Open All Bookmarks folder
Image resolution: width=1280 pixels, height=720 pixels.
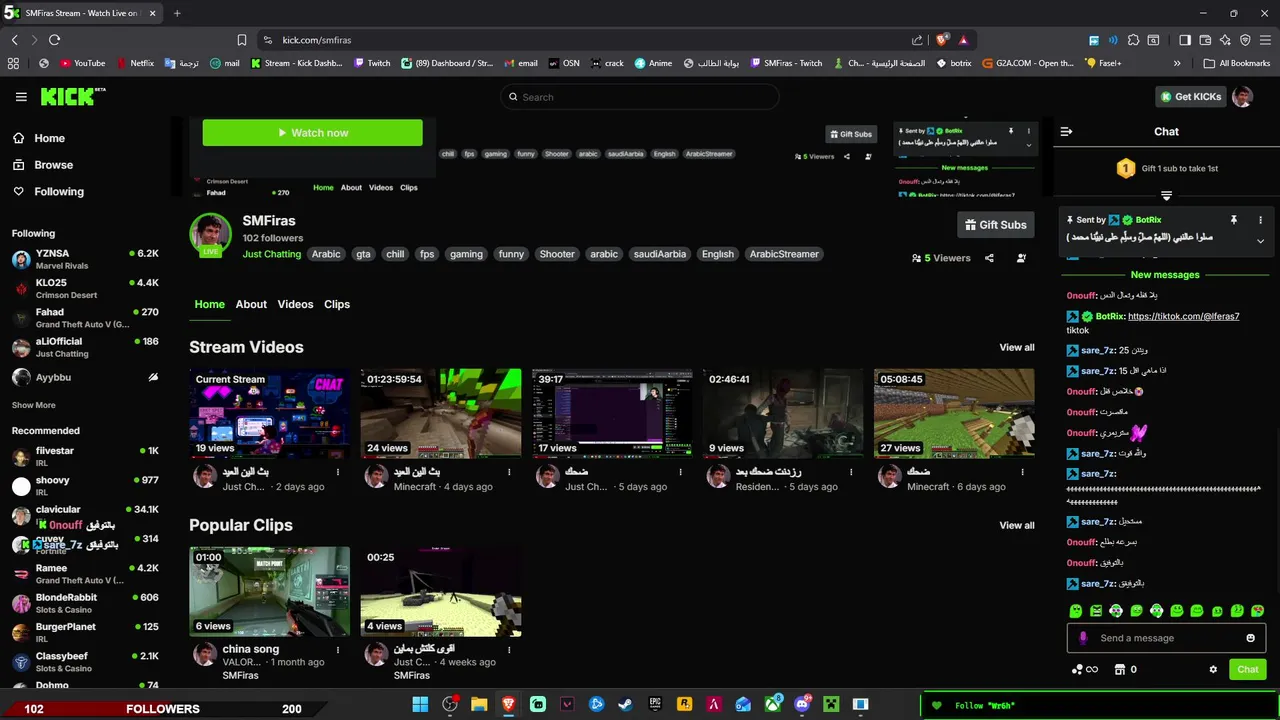click(1237, 63)
